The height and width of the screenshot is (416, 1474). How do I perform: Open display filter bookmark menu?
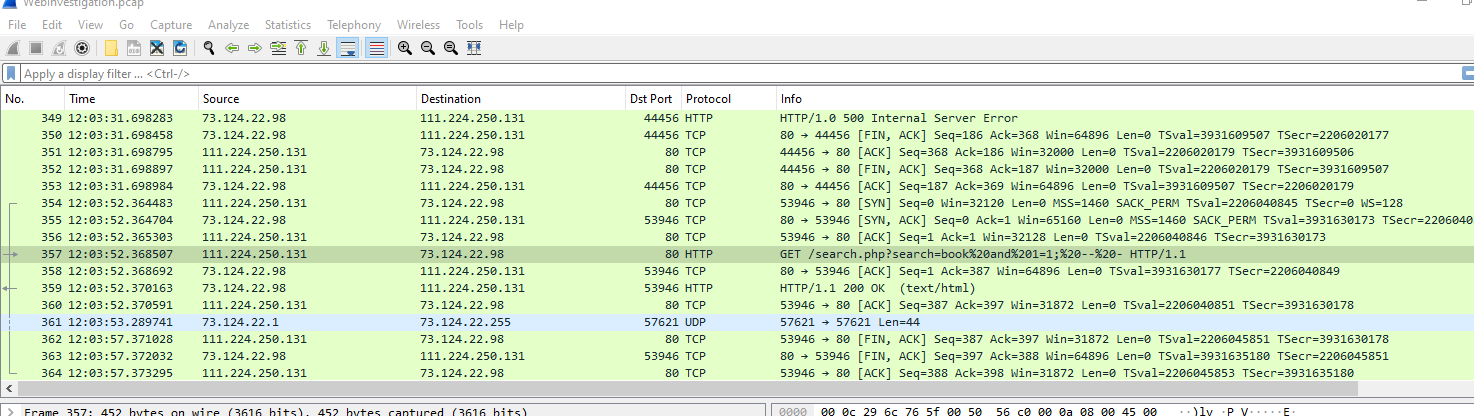(11, 74)
